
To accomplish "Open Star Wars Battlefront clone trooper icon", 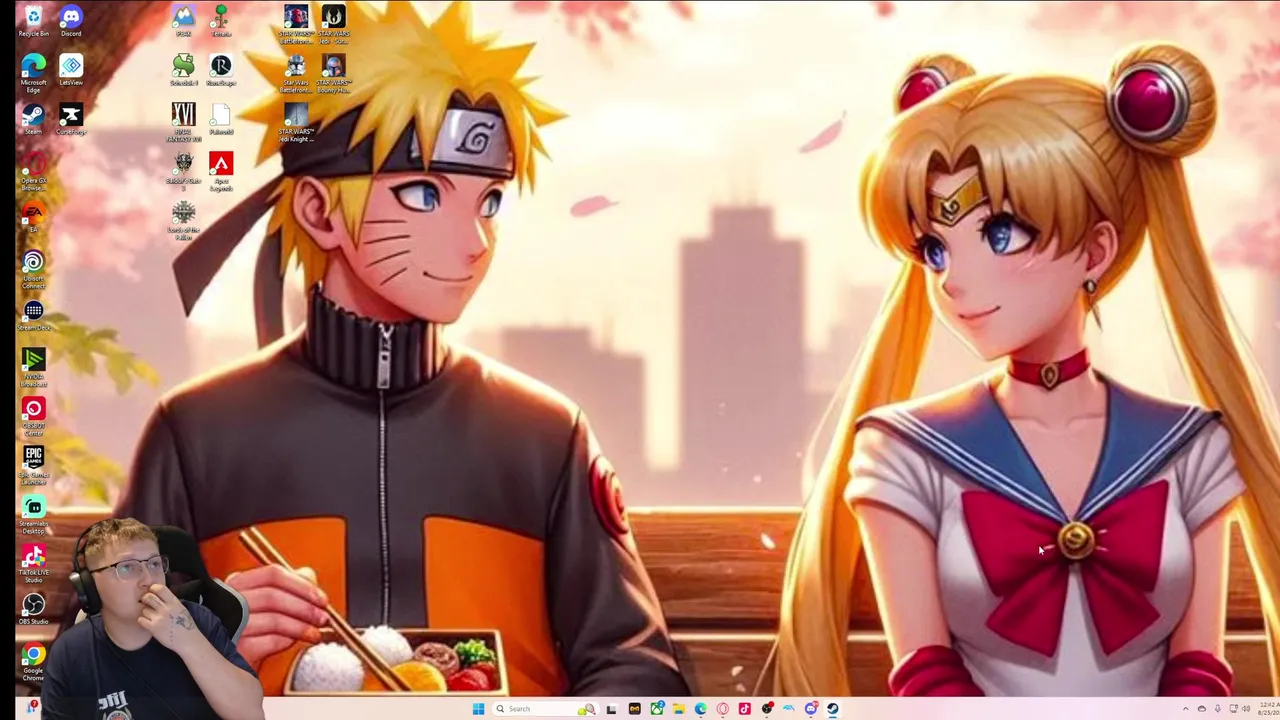I will pos(296,73).
